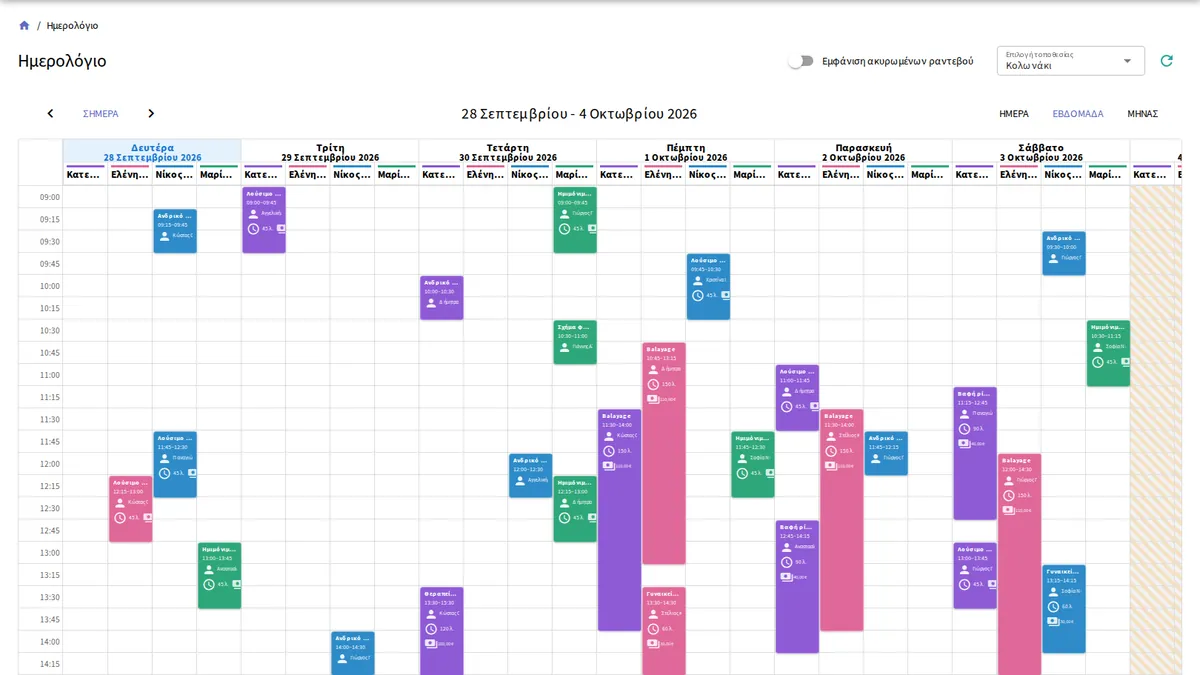Select Ελένη column header under Τετάρτη

click(x=486, y=175)
